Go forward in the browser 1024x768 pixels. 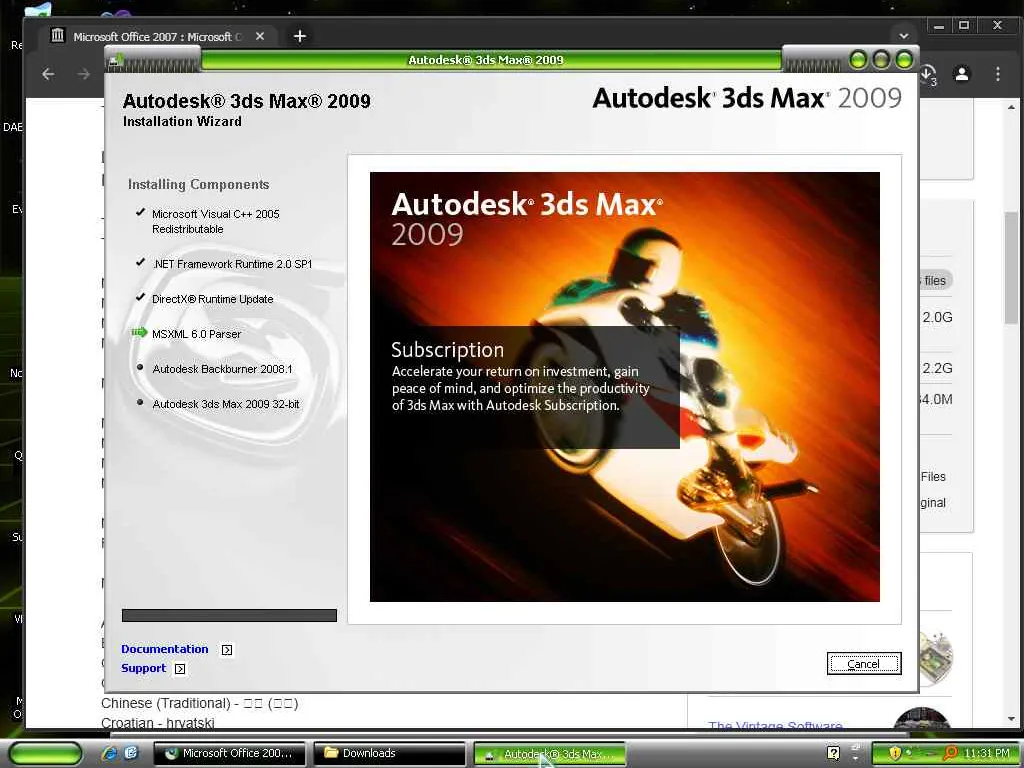point(84,74)
